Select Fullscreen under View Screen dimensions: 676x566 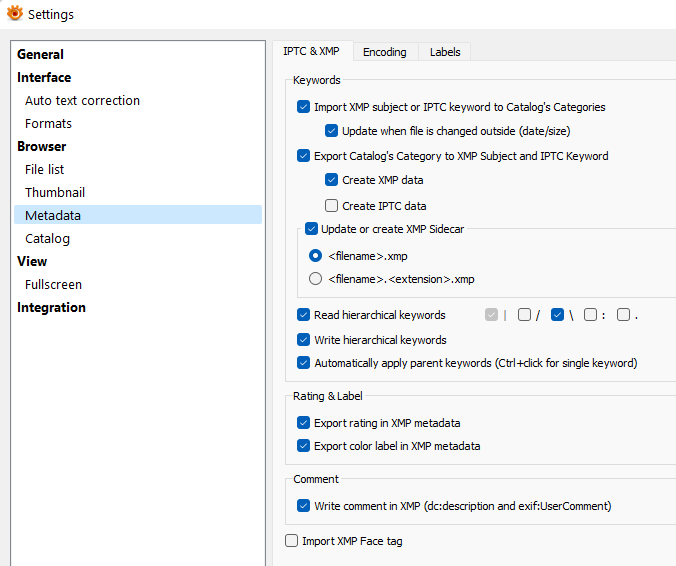(x=53, y=284)
